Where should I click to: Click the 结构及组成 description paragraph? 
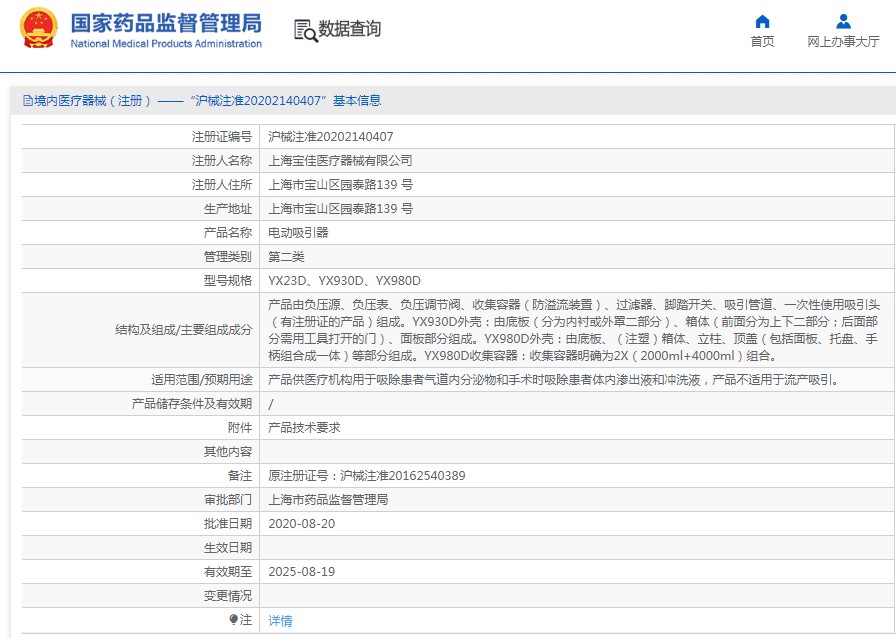[574, 330]
